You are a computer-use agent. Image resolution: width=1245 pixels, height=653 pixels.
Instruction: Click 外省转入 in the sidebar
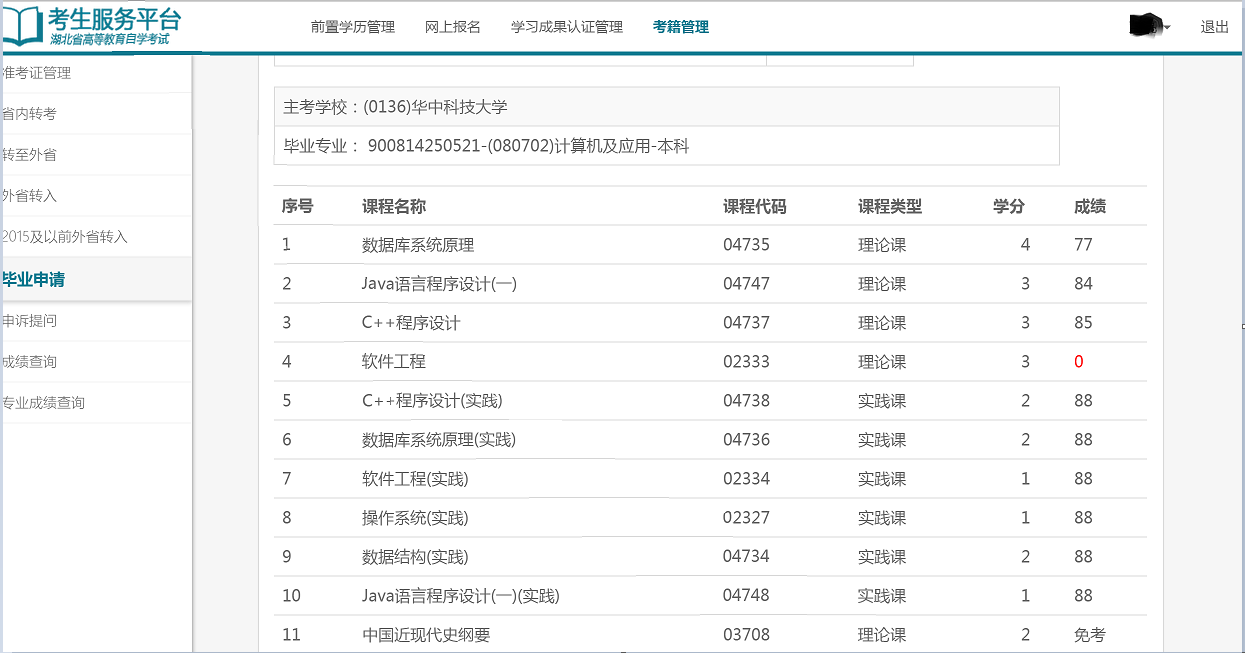[30, 196]
